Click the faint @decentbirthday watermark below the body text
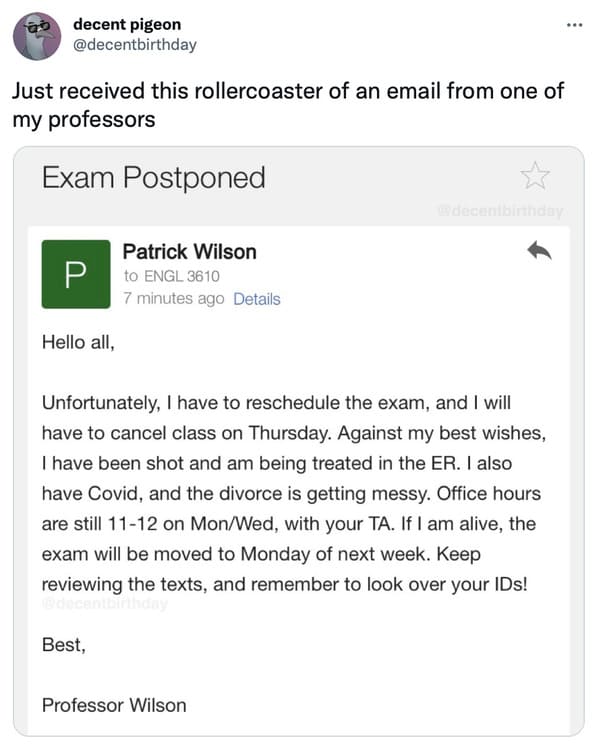The height and width of the screenshot is (749, 599). pos(105,604)
